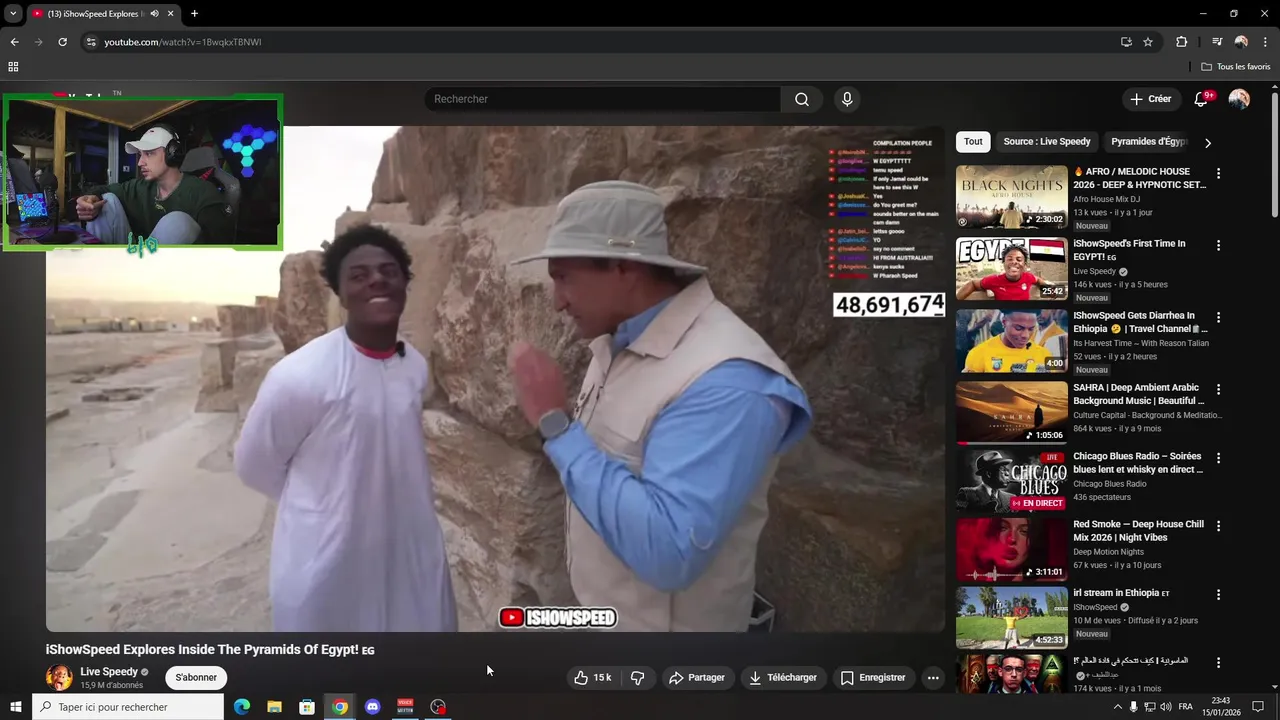
Task: Select Pyramides d'Égypte filter chip
Action: point(1149,141)
